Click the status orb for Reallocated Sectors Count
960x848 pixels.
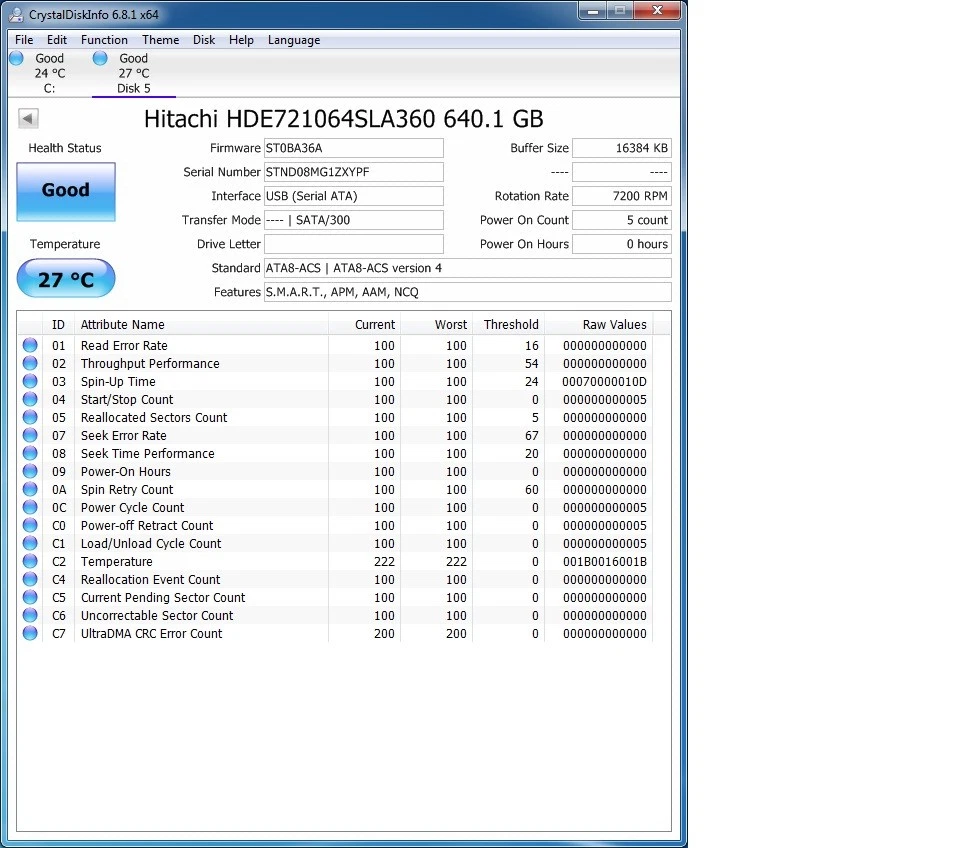click(30, 418)
